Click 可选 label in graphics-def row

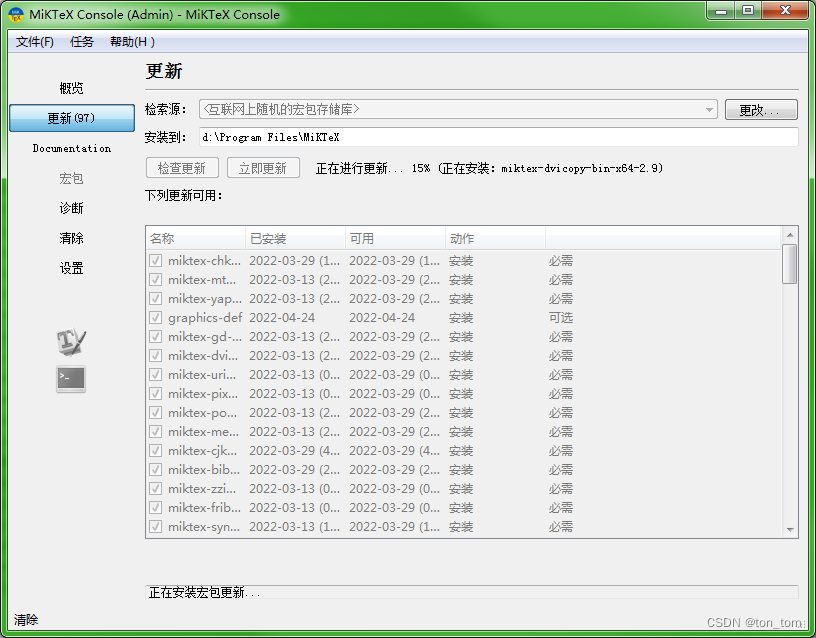point(560,317)
